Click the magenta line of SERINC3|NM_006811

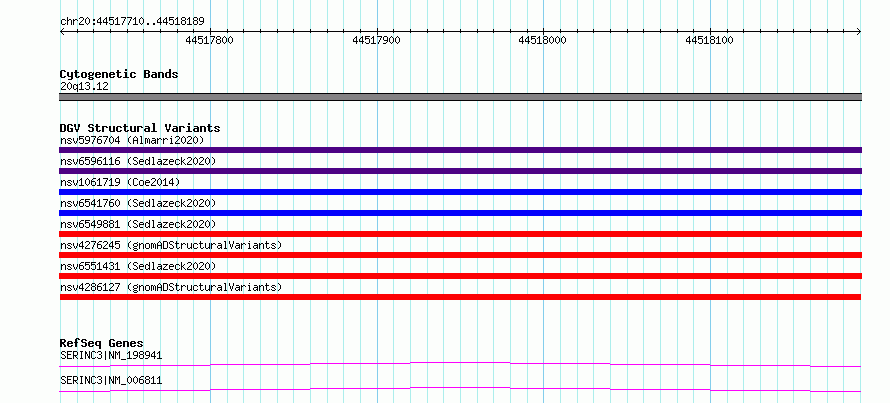pos(460,389)
